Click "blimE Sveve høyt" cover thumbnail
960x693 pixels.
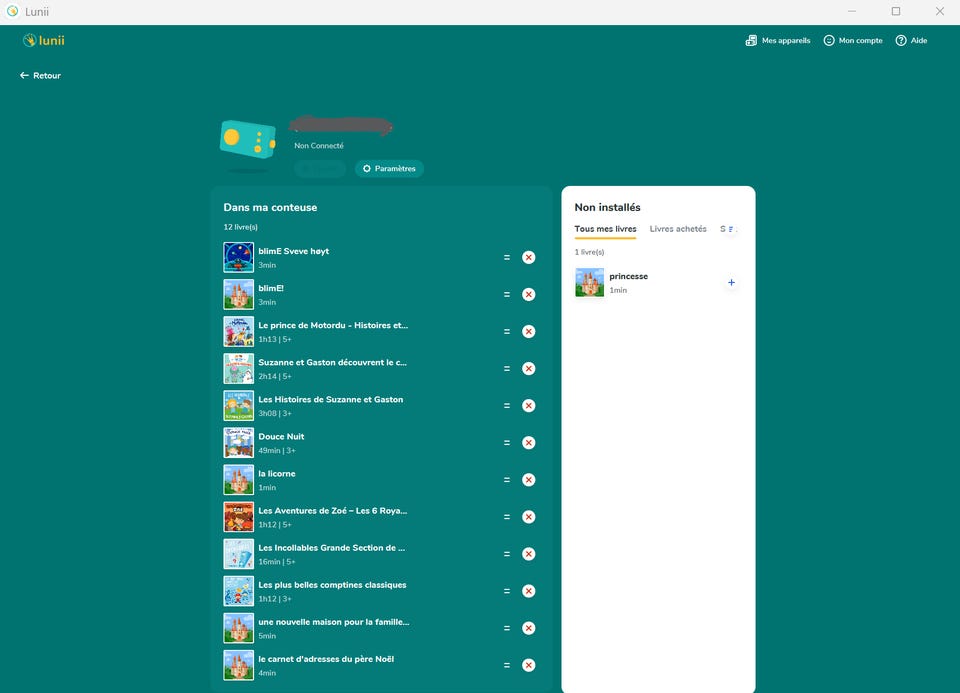[x=239, y=258]
